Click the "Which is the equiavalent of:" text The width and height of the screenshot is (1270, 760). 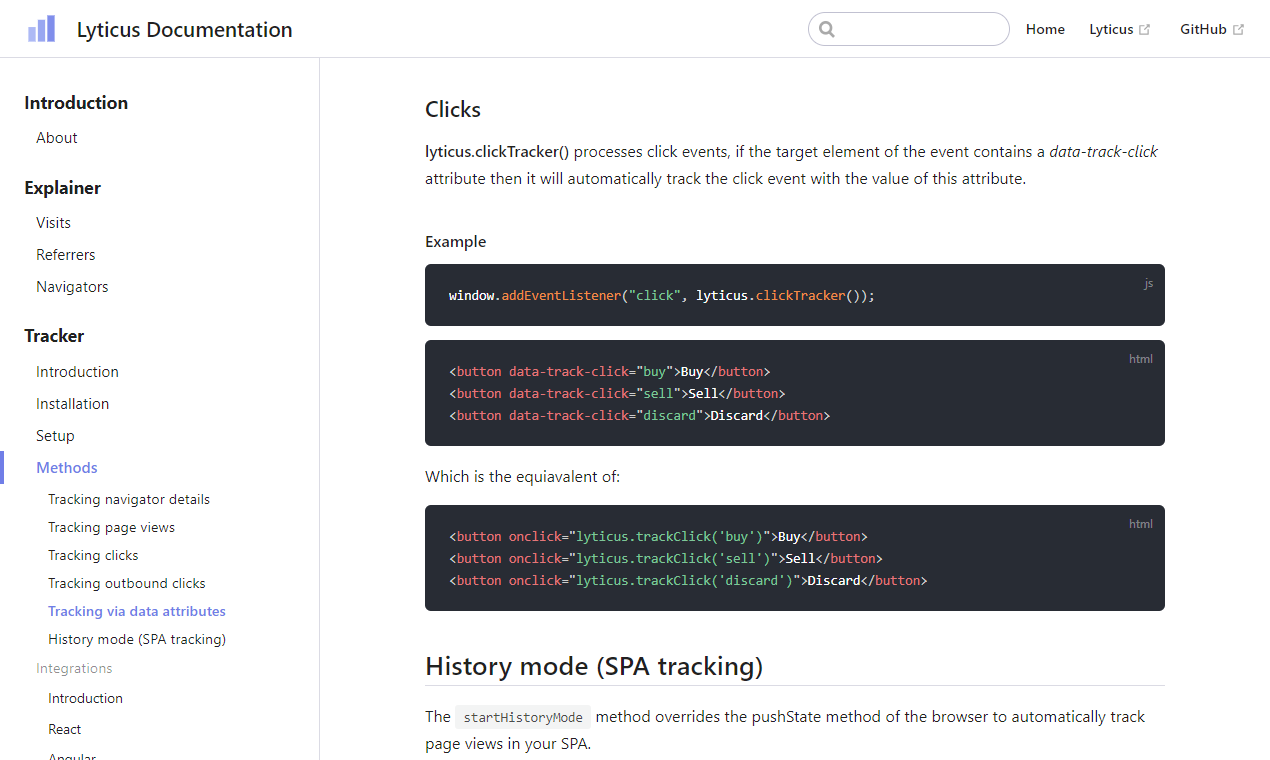(x=522, y=477)
